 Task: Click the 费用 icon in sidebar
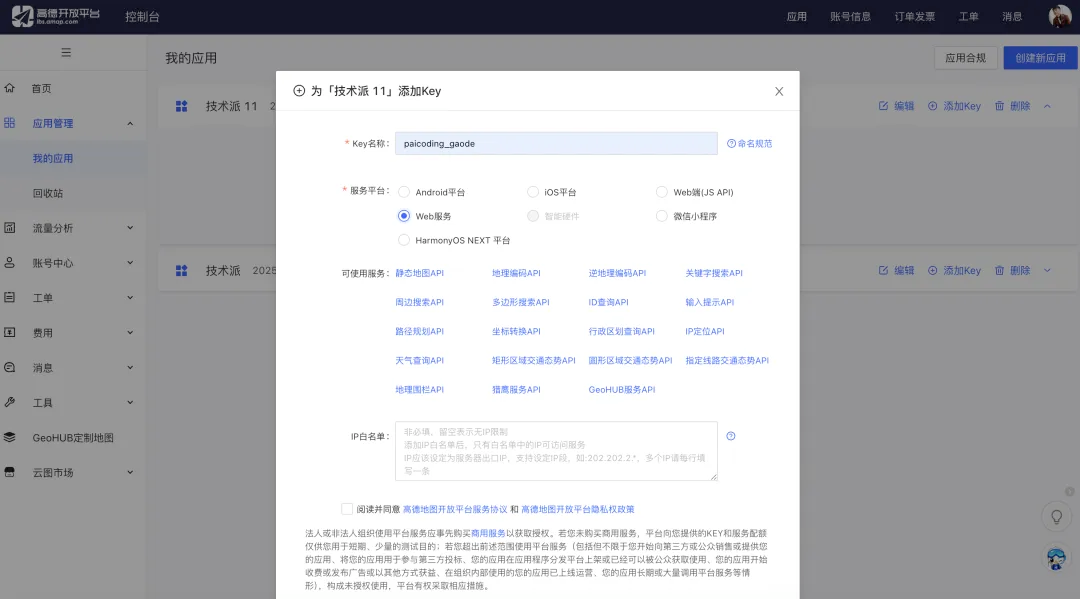[10, 332]
